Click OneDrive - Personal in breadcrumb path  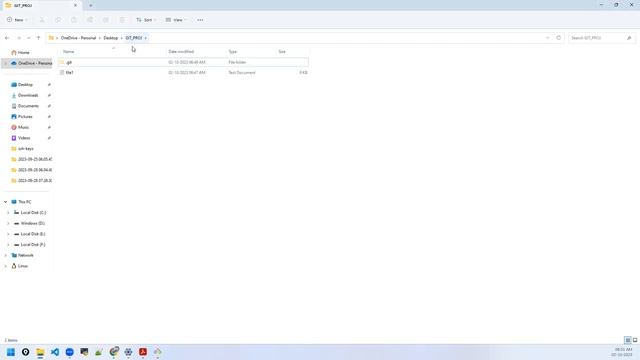[x=78, y=38]
